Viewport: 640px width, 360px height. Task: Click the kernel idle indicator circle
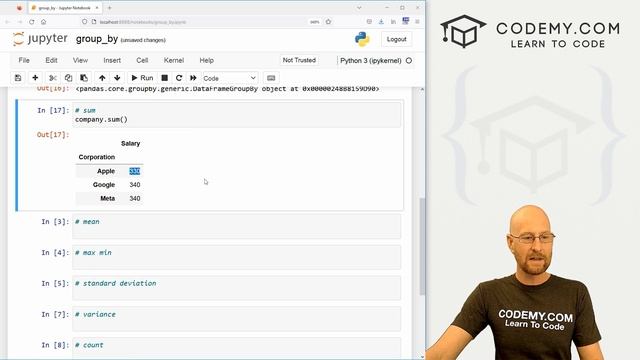tap(409, 60)
